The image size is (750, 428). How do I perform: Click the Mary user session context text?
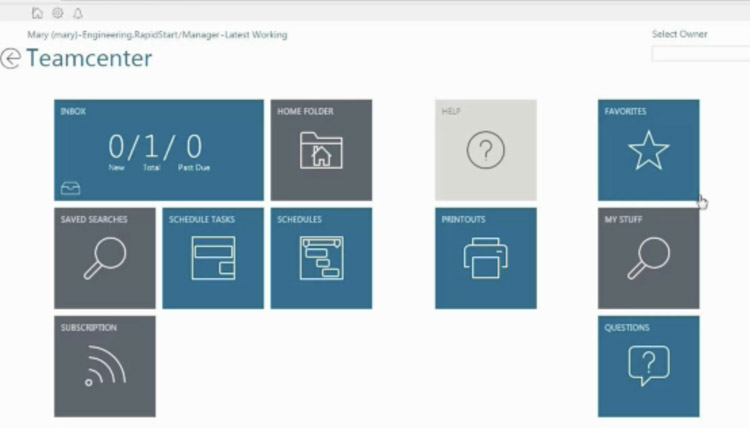coord(157,35)
